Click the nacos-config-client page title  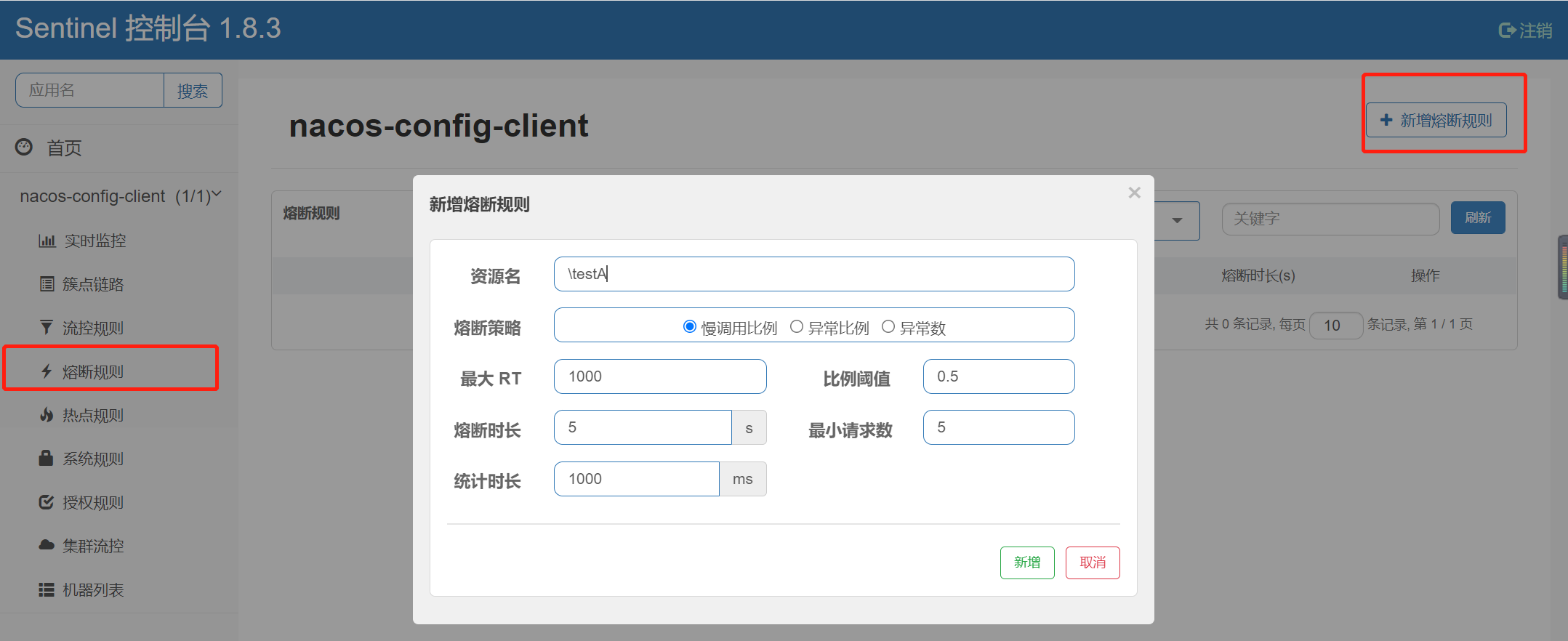(438, 126)
